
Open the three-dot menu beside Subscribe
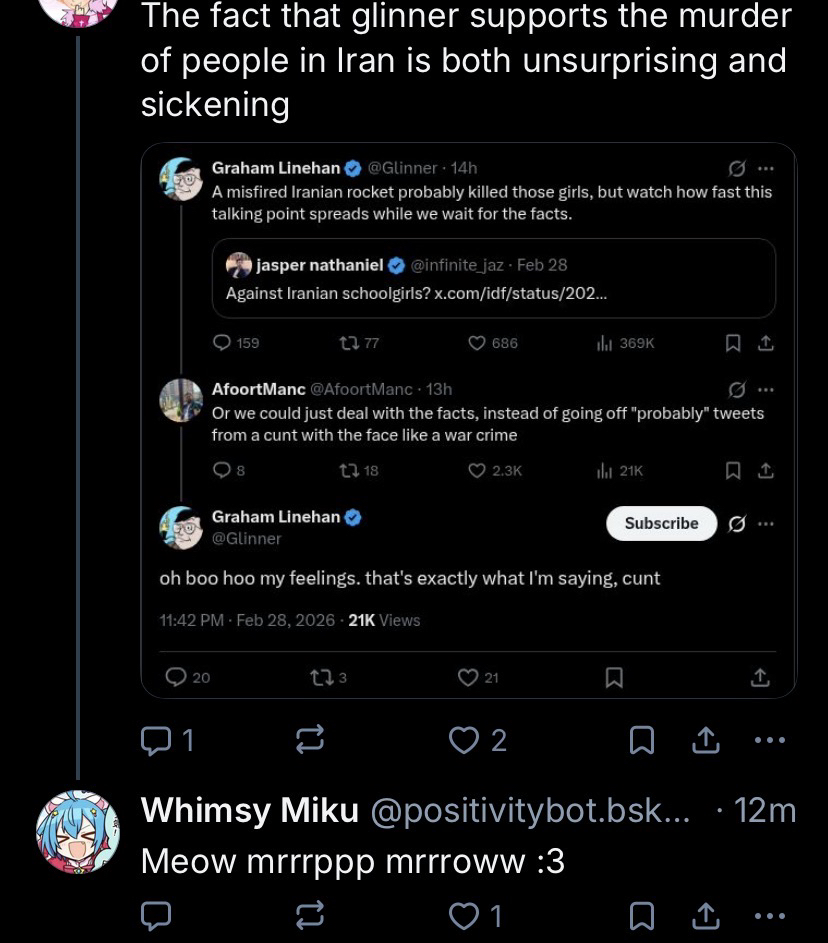[x=766, y=523]
